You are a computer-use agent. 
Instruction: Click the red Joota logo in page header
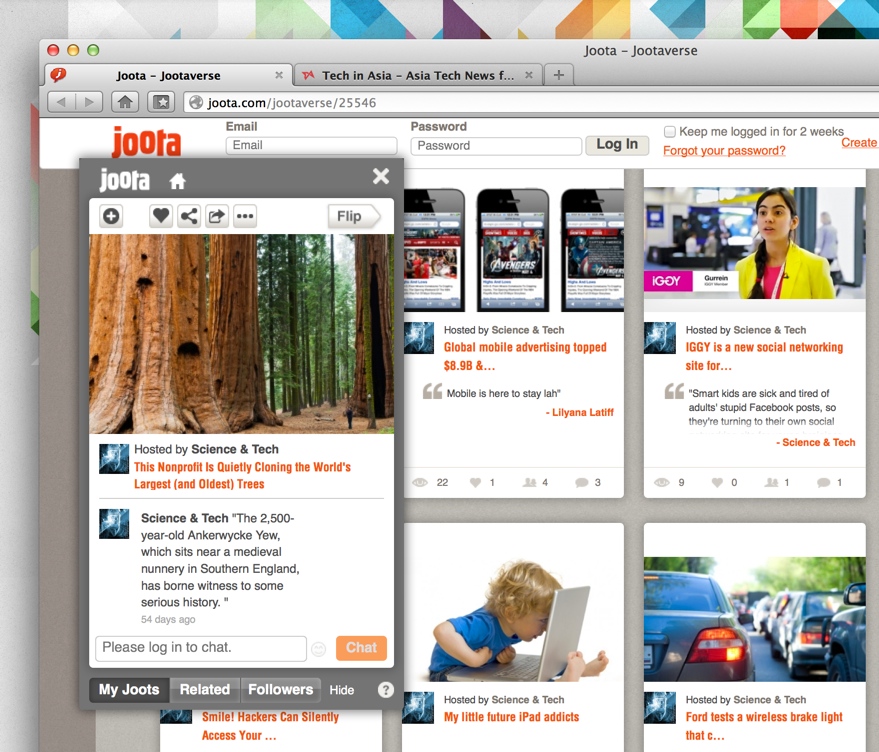146,142
